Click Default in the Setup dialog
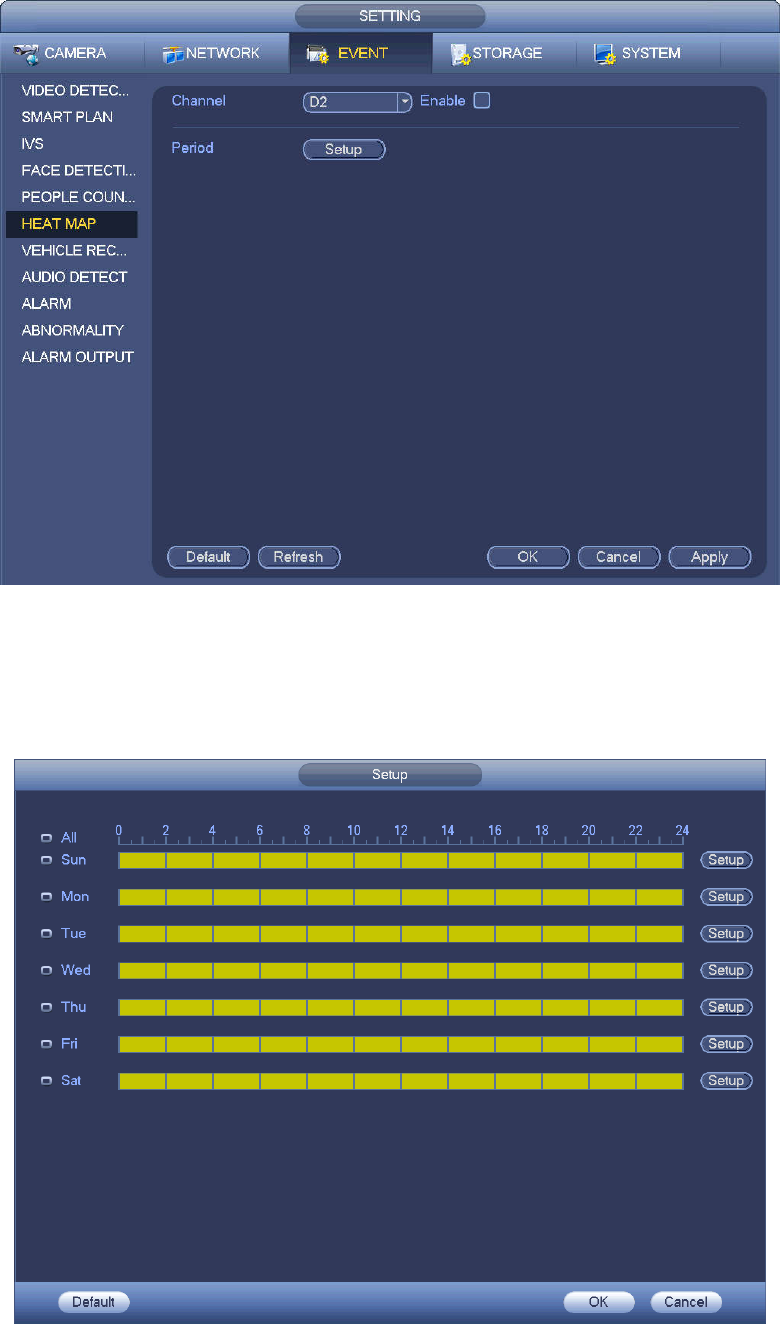This screenshot has width=780, height=1324. (x=94, y=1302)
